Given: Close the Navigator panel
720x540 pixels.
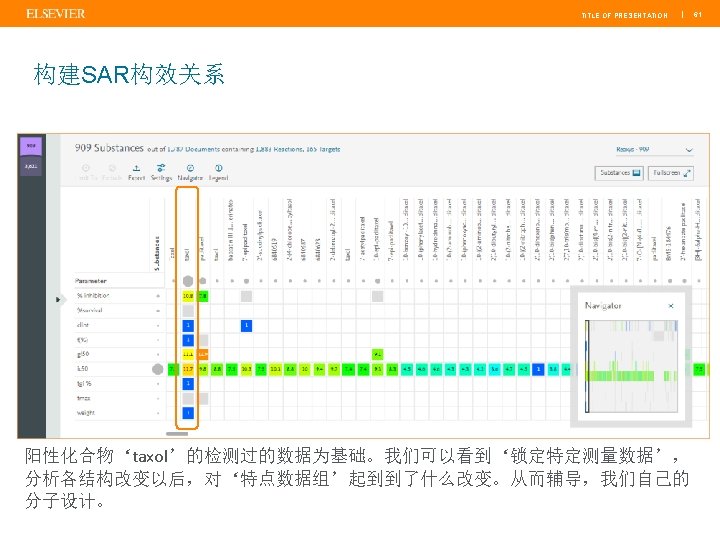Looking at the screenshot, I should [671, 306].
